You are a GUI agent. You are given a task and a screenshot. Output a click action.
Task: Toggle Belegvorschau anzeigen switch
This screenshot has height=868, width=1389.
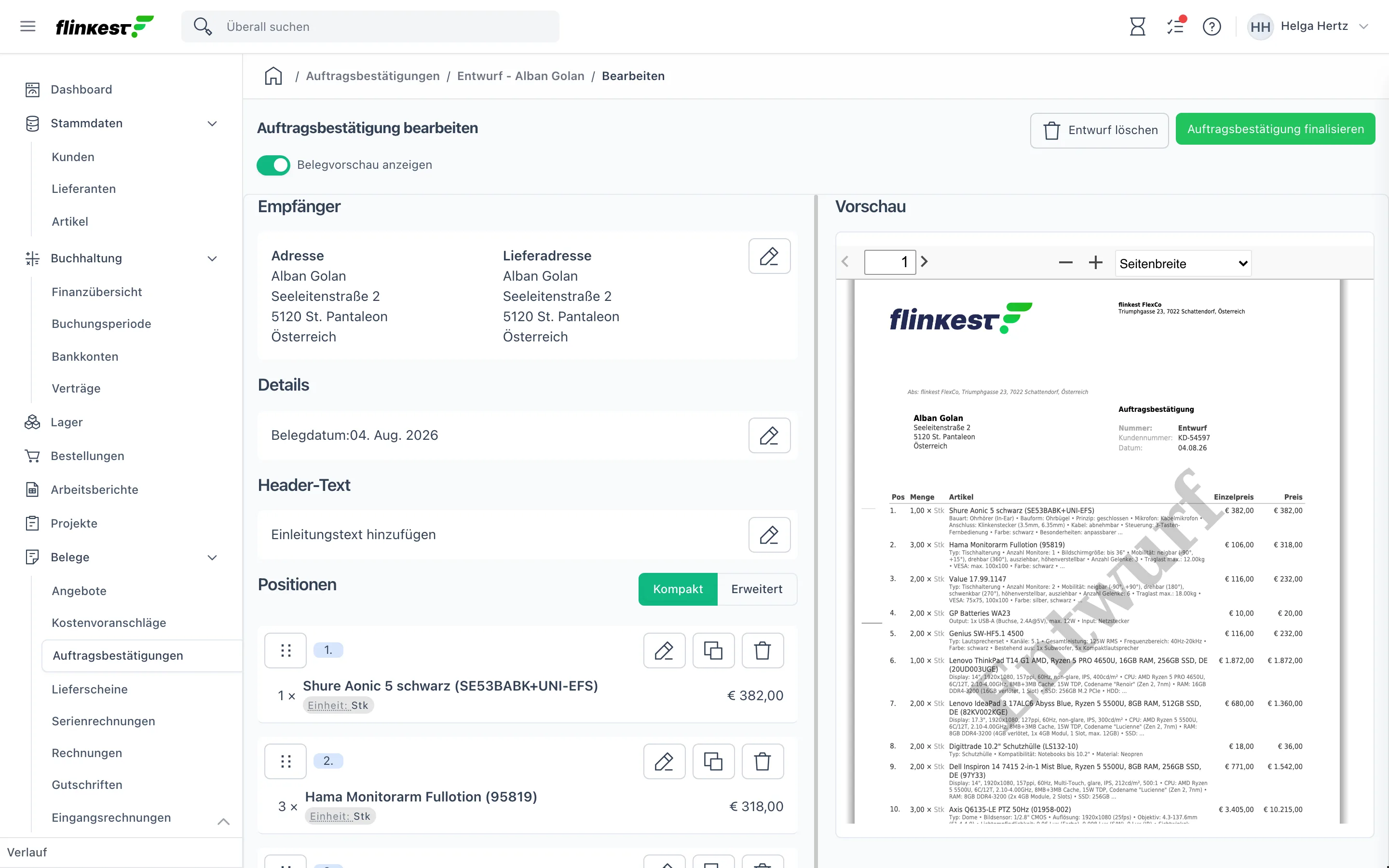tap(273, 165)
